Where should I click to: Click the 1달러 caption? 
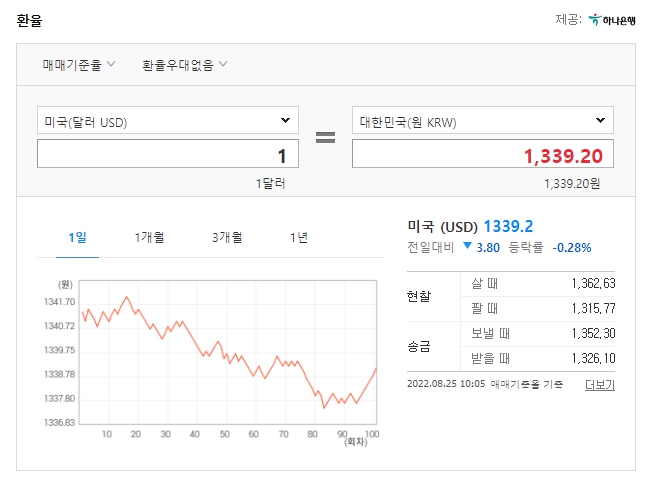pos(271,183)
